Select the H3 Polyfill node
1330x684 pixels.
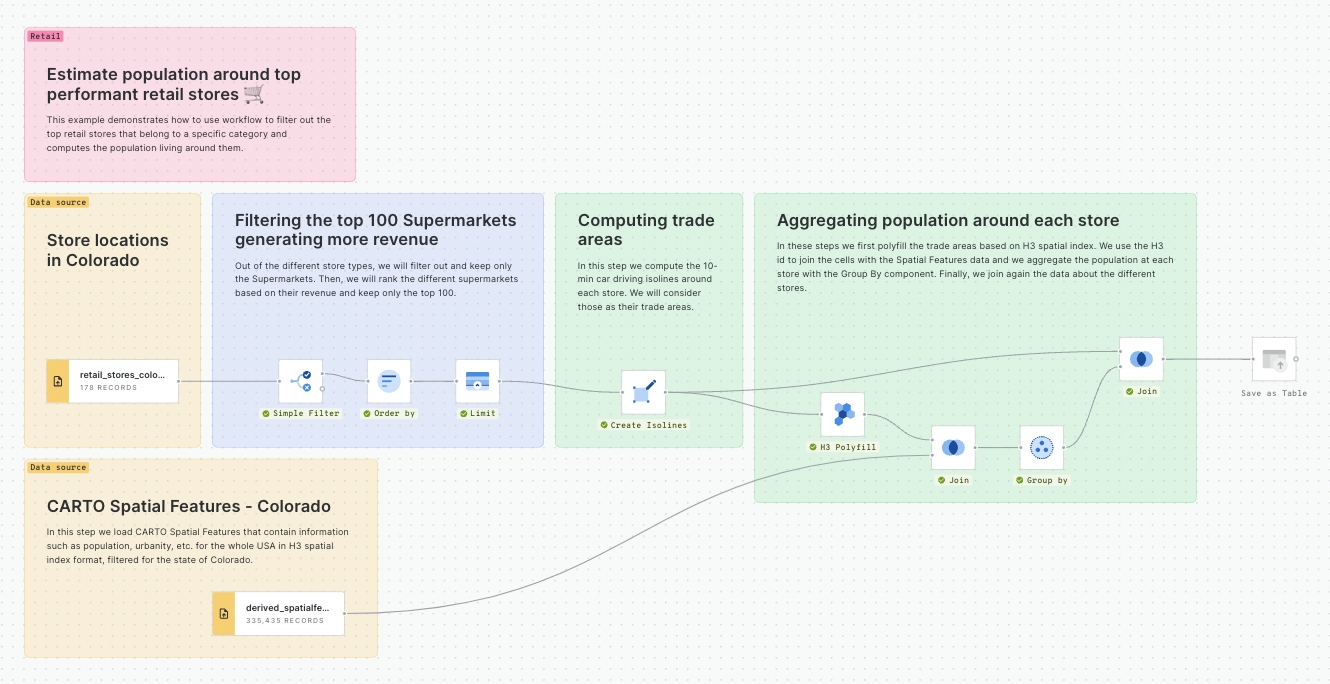tap(842, 414)
